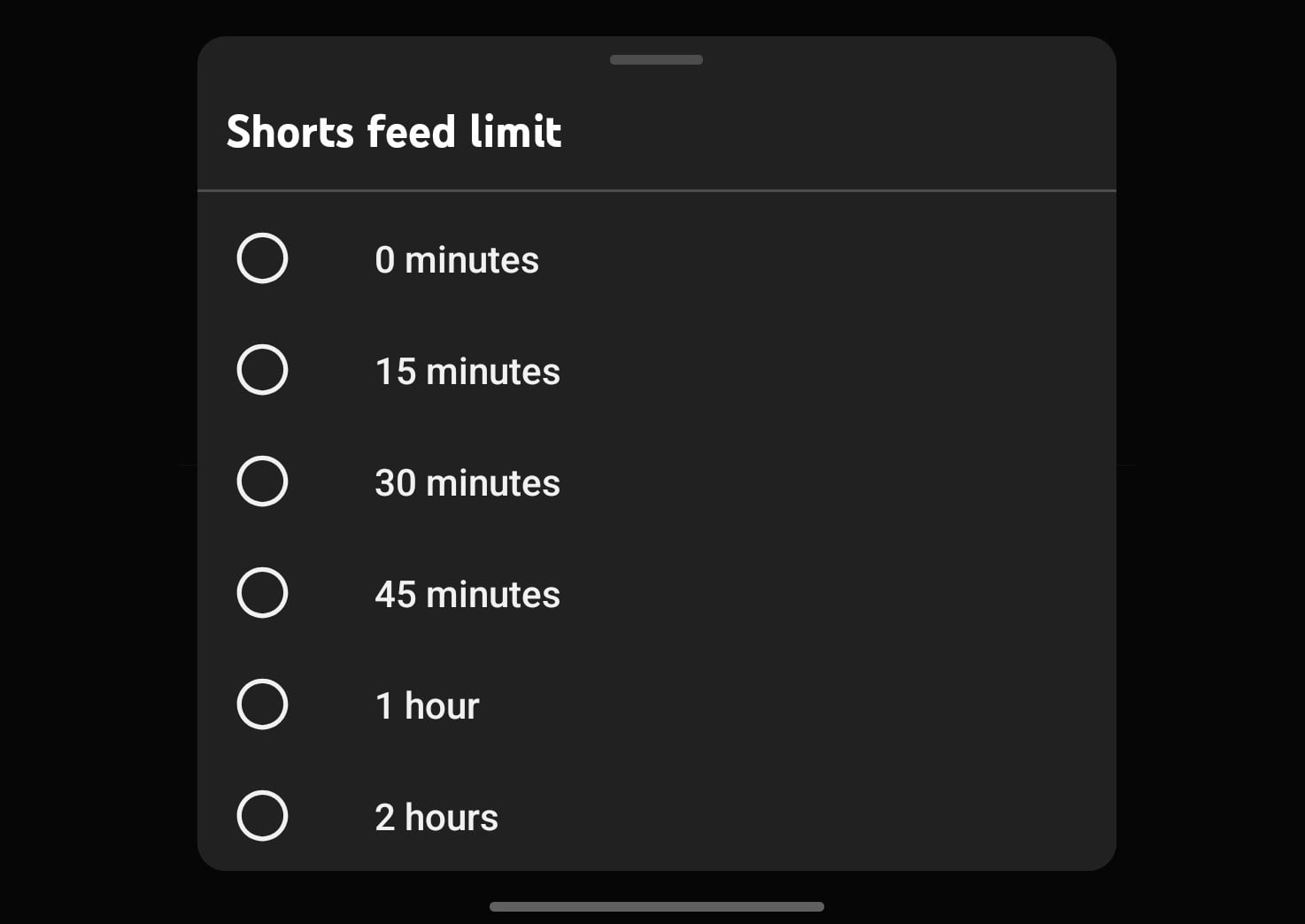This screenshot has height=924, width=1305.
Task: Tap the "2 hours" text label
Action: click(436, 818)
